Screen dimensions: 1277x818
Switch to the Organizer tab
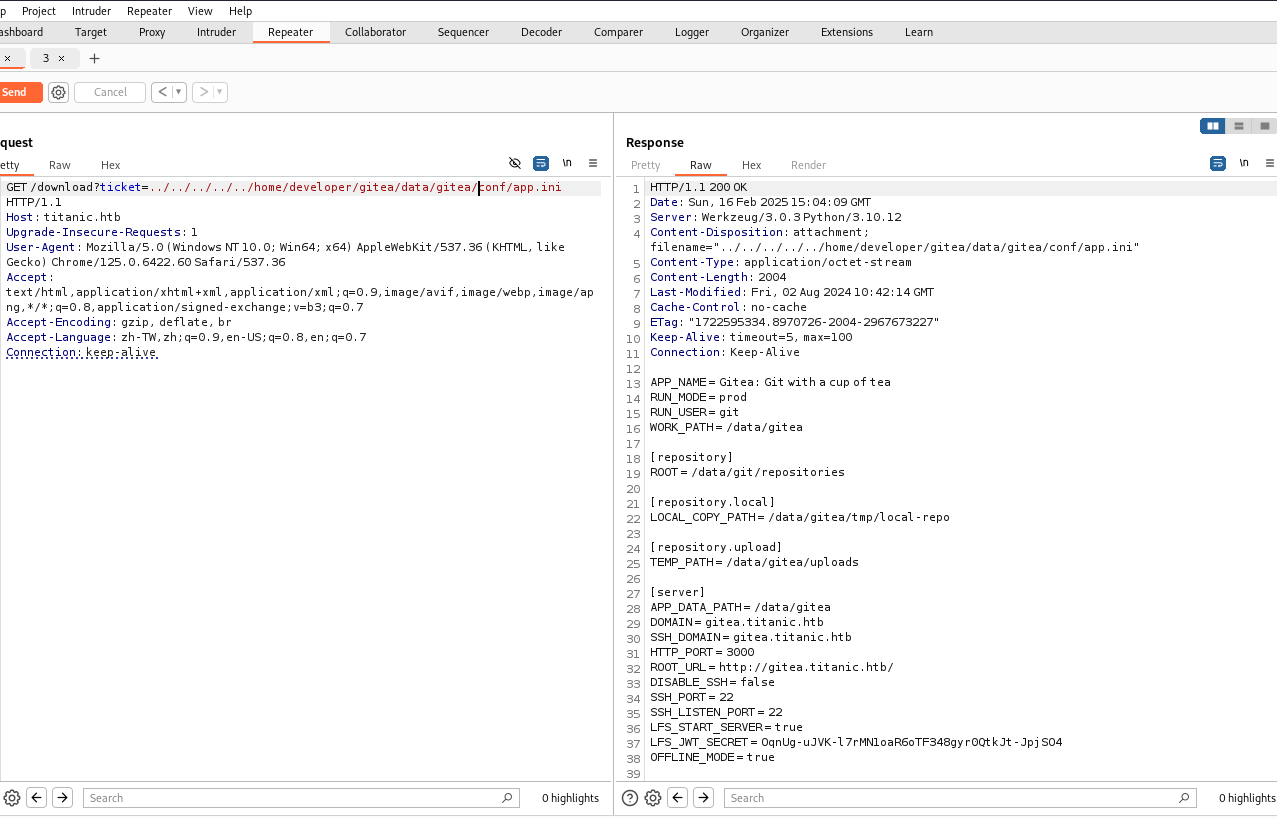pos(765,32)
